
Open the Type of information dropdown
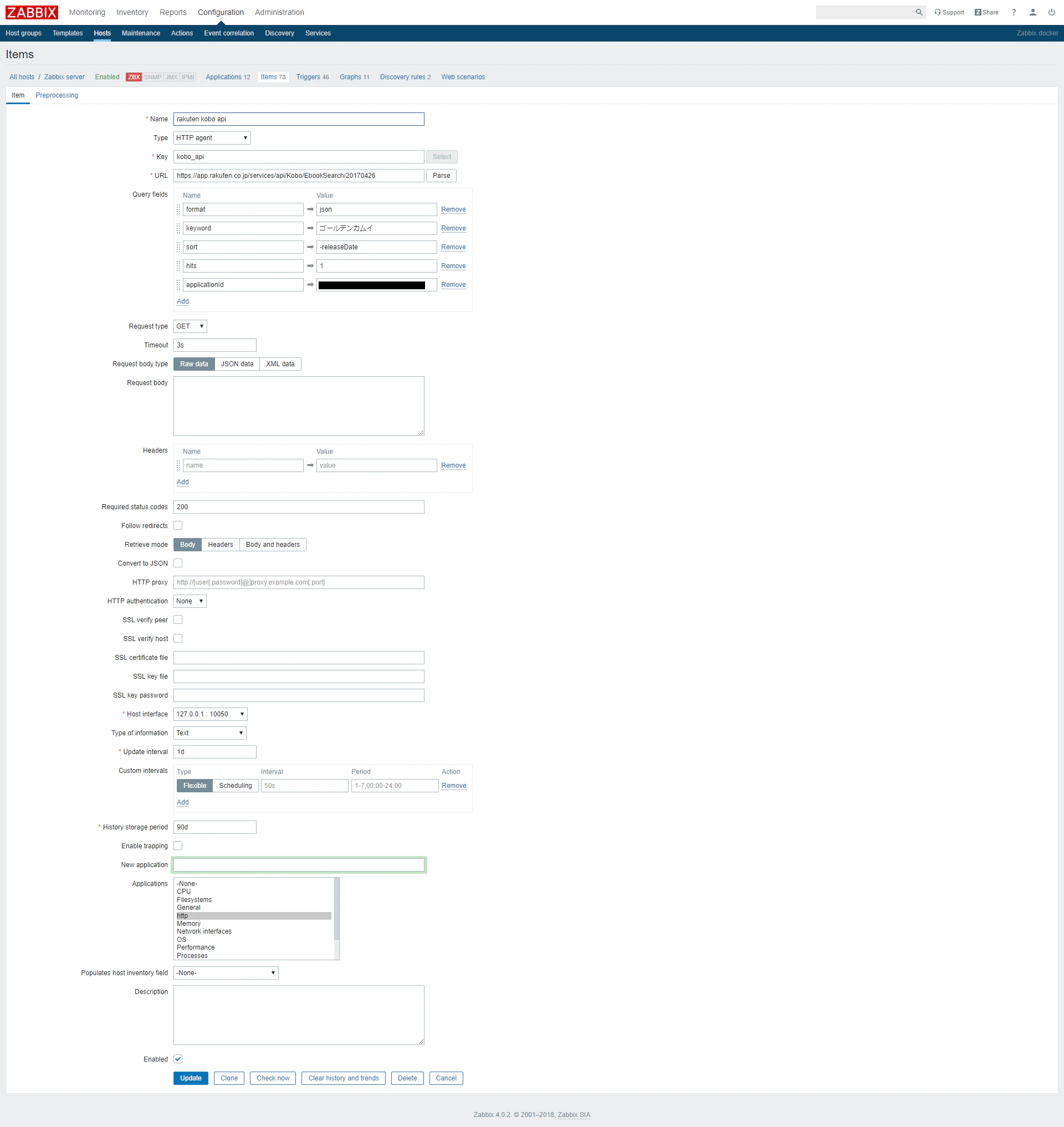tap(210, 733)
